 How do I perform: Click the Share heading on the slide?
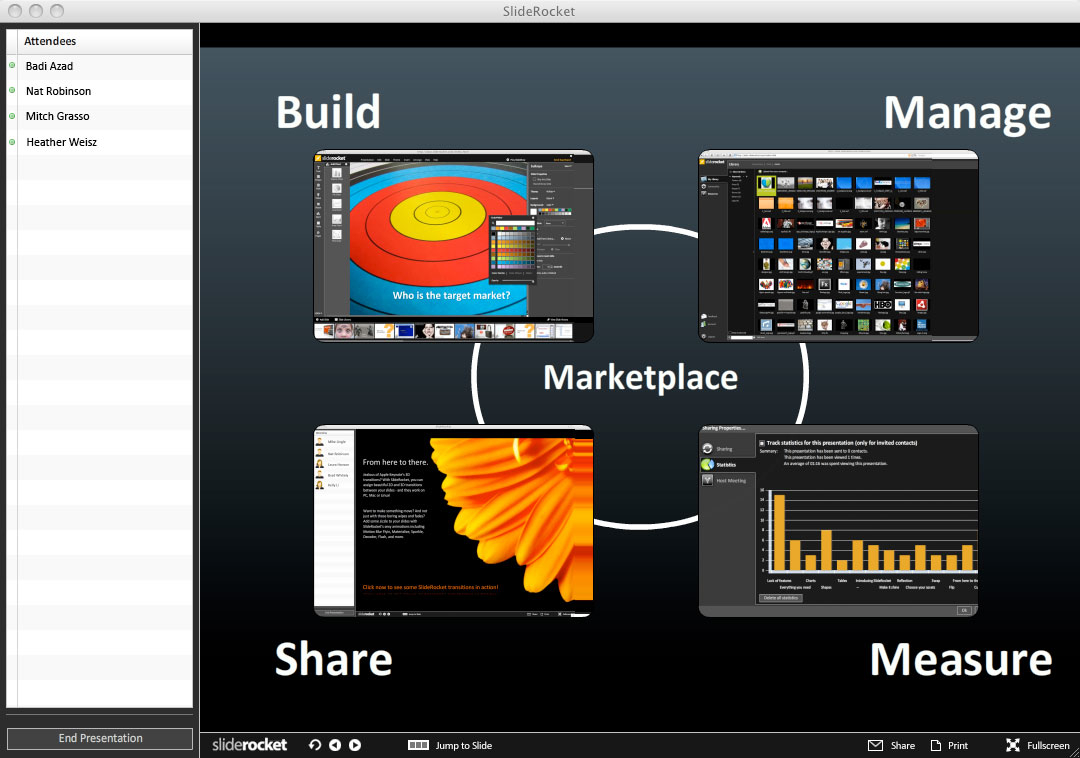333,659
